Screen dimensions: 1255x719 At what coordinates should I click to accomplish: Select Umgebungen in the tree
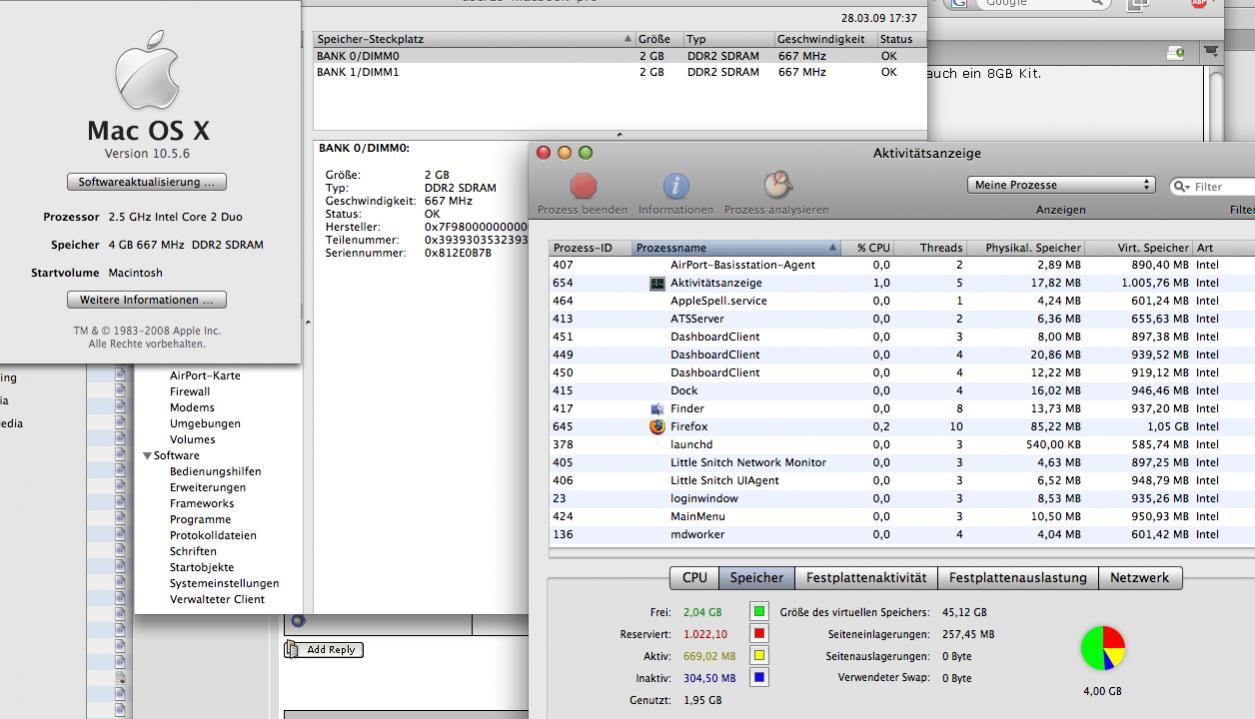coord(205,424)
